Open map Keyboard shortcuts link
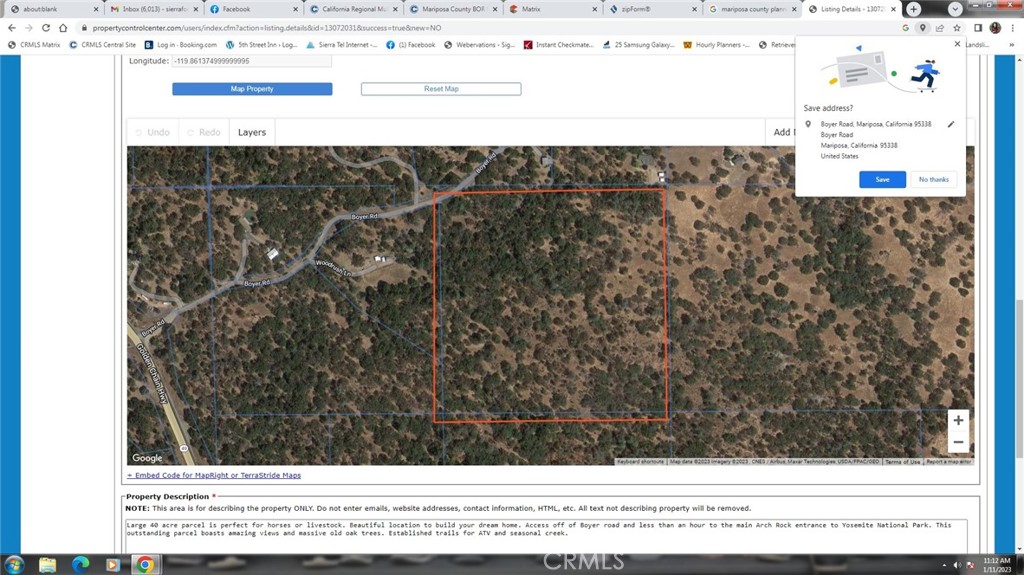Viewport: 1024px width, 575px height. click(x=640, y=462)
